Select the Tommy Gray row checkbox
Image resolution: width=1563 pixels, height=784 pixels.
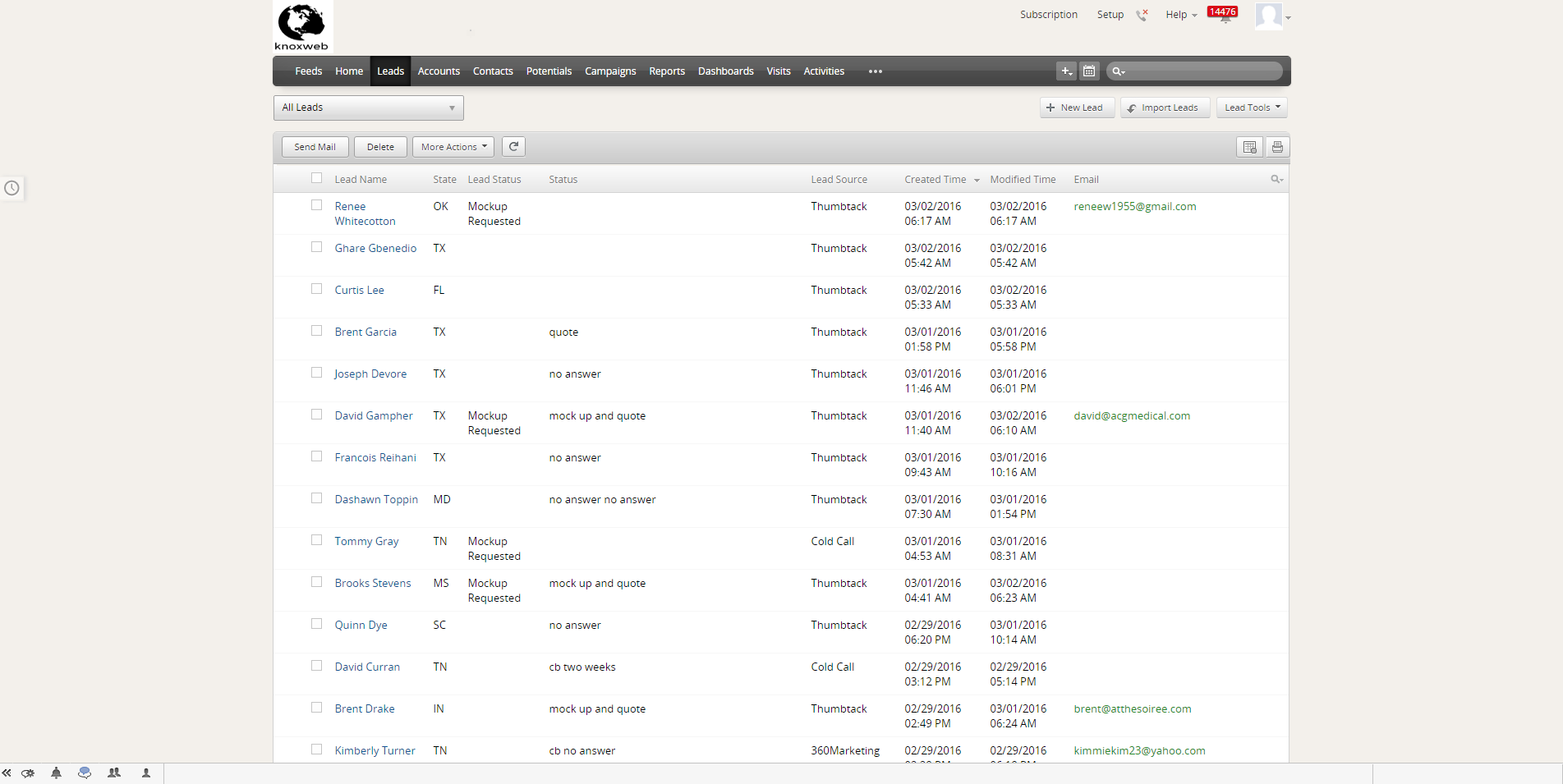coord(316,540)
